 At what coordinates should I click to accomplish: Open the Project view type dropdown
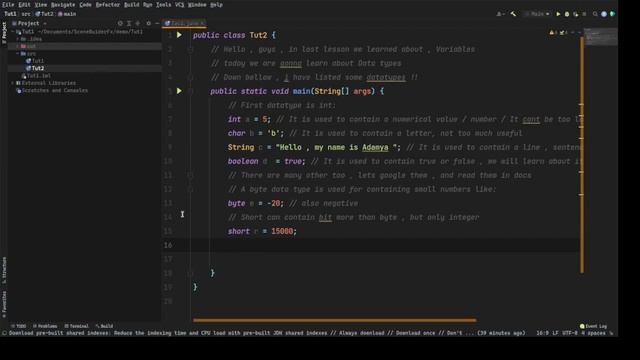pos(29,23)
